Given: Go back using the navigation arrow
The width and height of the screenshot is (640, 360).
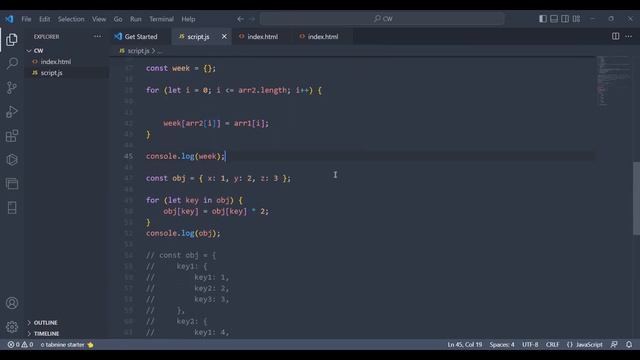Looking at the screenshot, I should point(240,19).
